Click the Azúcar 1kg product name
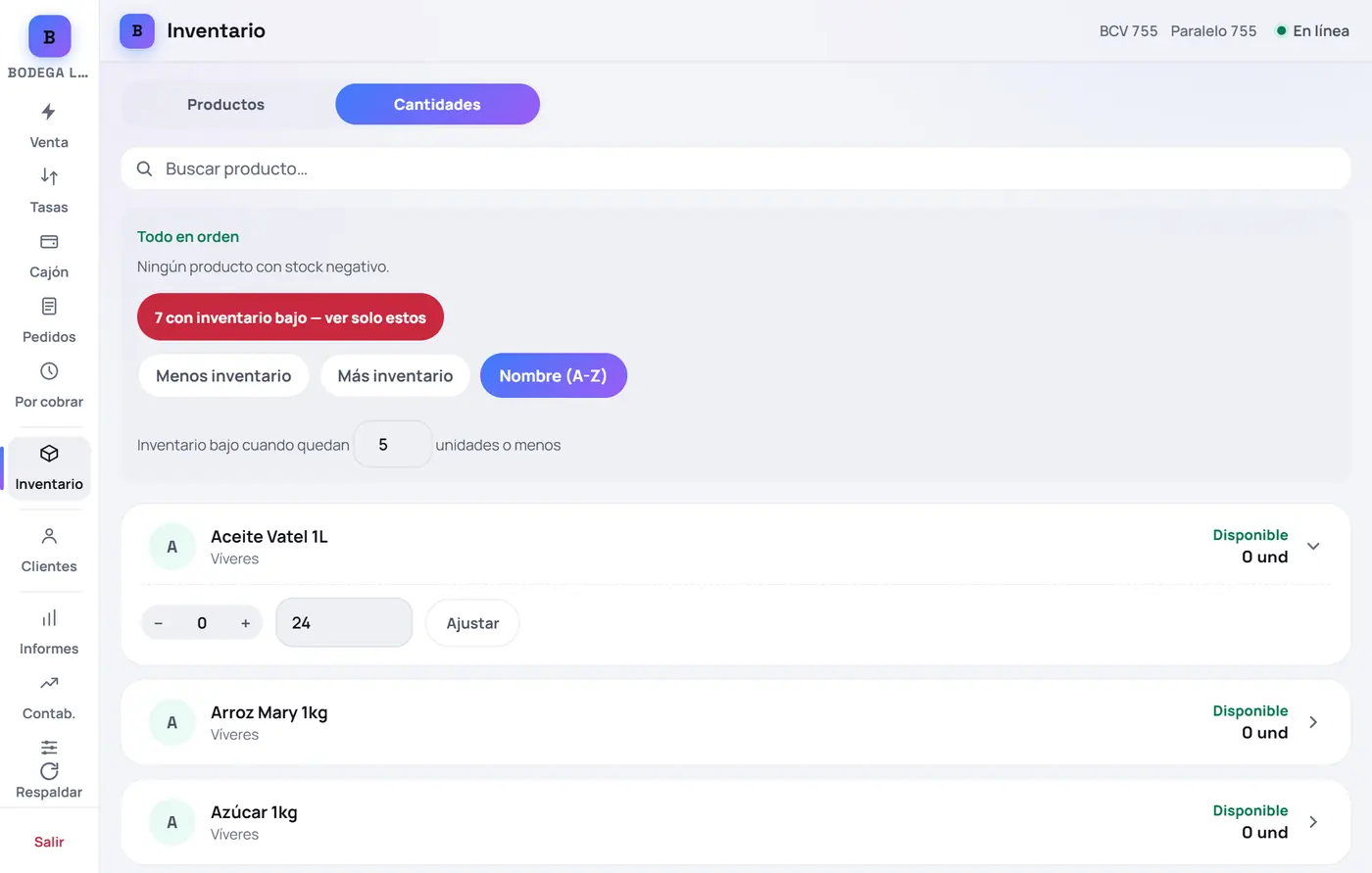This screenshot has height=873, width=1372. pyautogui.click(x=254, y=812)
